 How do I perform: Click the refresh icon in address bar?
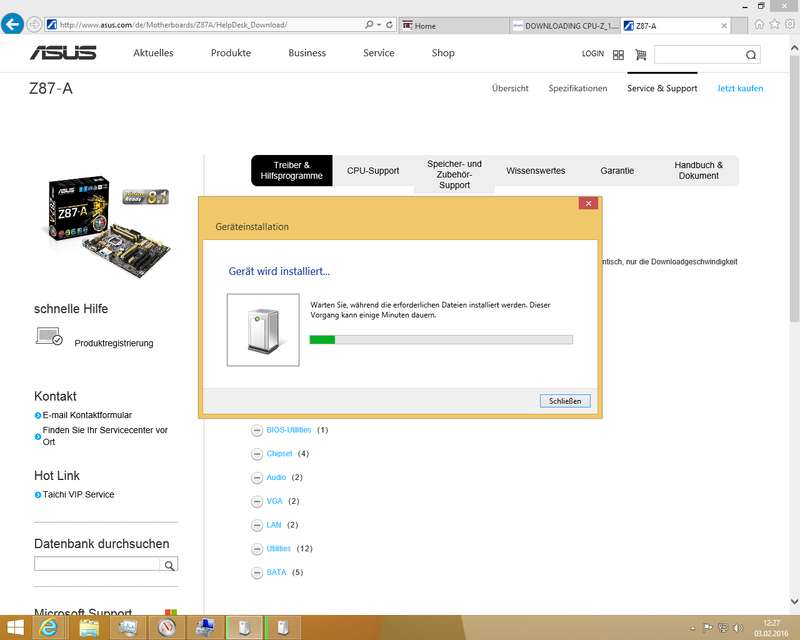[x=389, y=24]
